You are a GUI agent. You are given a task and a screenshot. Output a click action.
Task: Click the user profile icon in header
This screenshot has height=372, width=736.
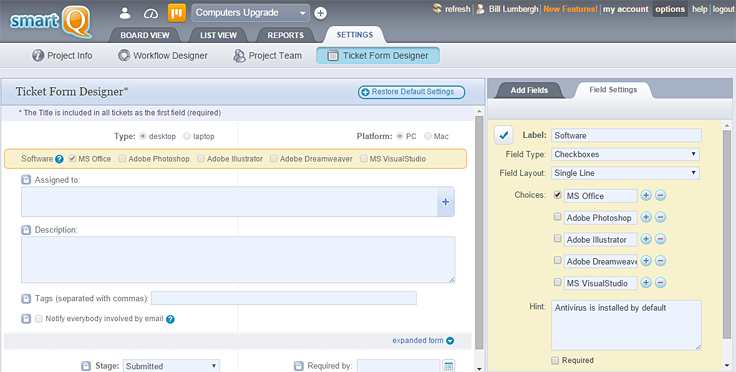pos(125,13)
